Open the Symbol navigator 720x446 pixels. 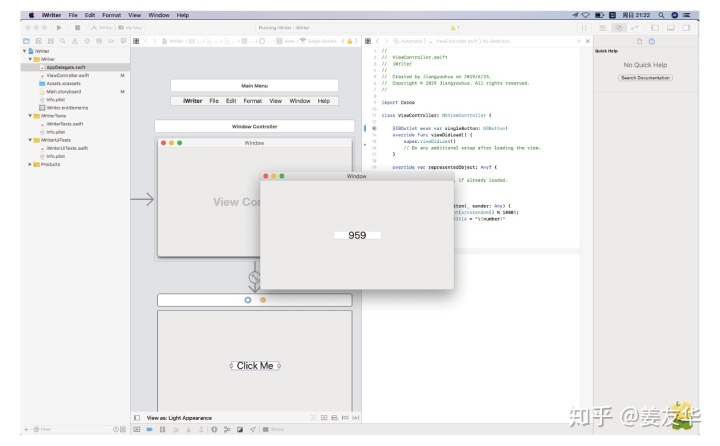tap(51, 41)
